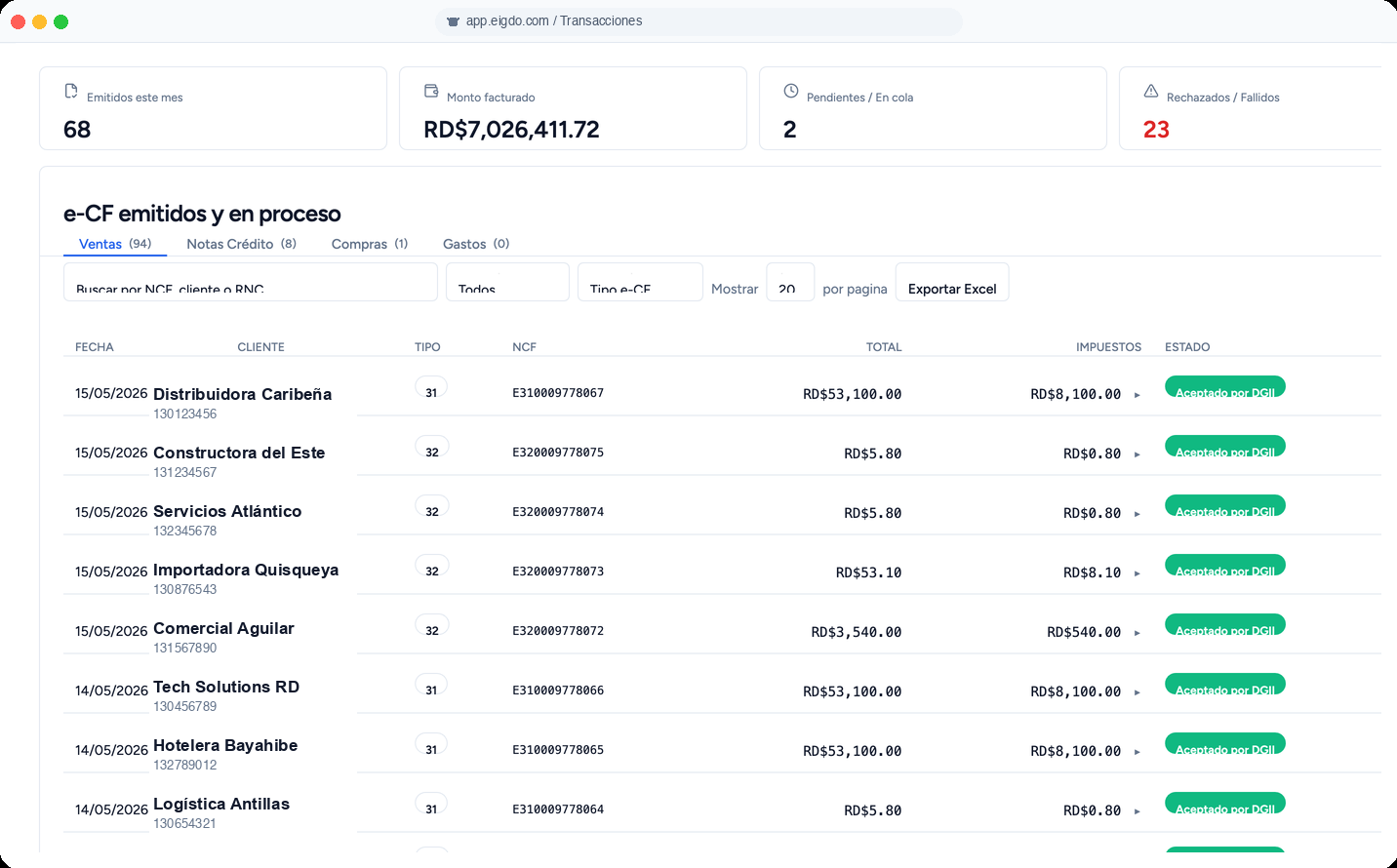Click Aceptado por DGII badge for Importadora Quisqueya
This screenshot has height=868, width=1397.
coord(1225,565)
